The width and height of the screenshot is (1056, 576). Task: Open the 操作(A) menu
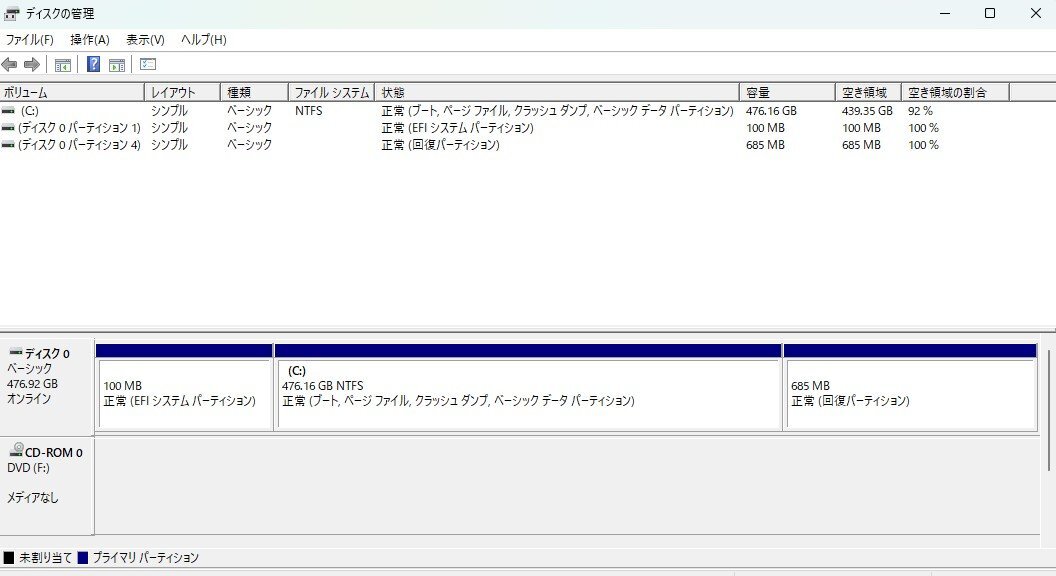[90, 40]
